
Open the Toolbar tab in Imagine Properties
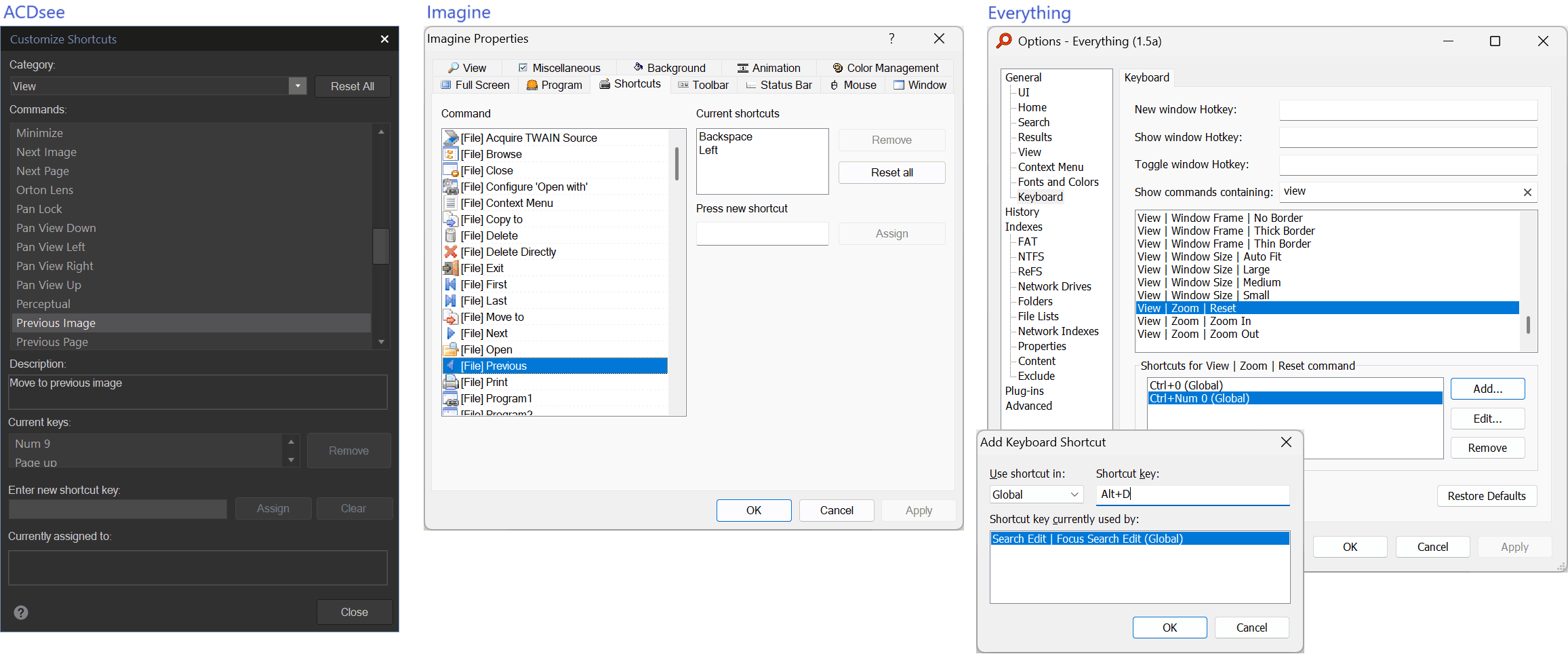click(703, 85)
